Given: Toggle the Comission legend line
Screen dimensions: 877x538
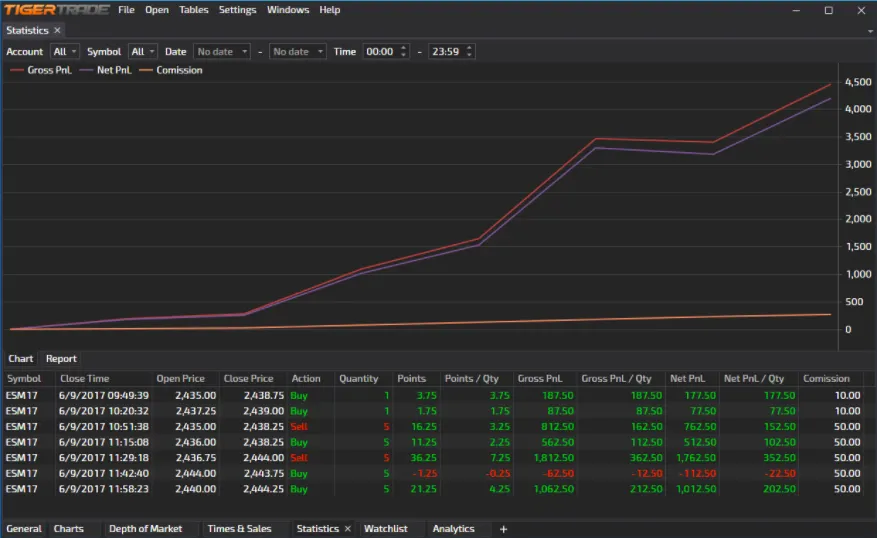Looking at the screenshot, I should pos(171,70).
